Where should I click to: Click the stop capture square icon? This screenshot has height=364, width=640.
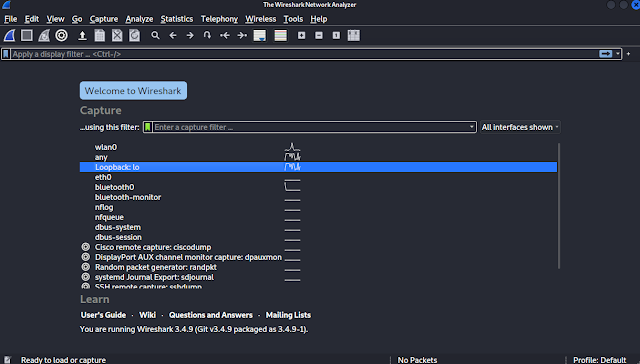[27, 36]
